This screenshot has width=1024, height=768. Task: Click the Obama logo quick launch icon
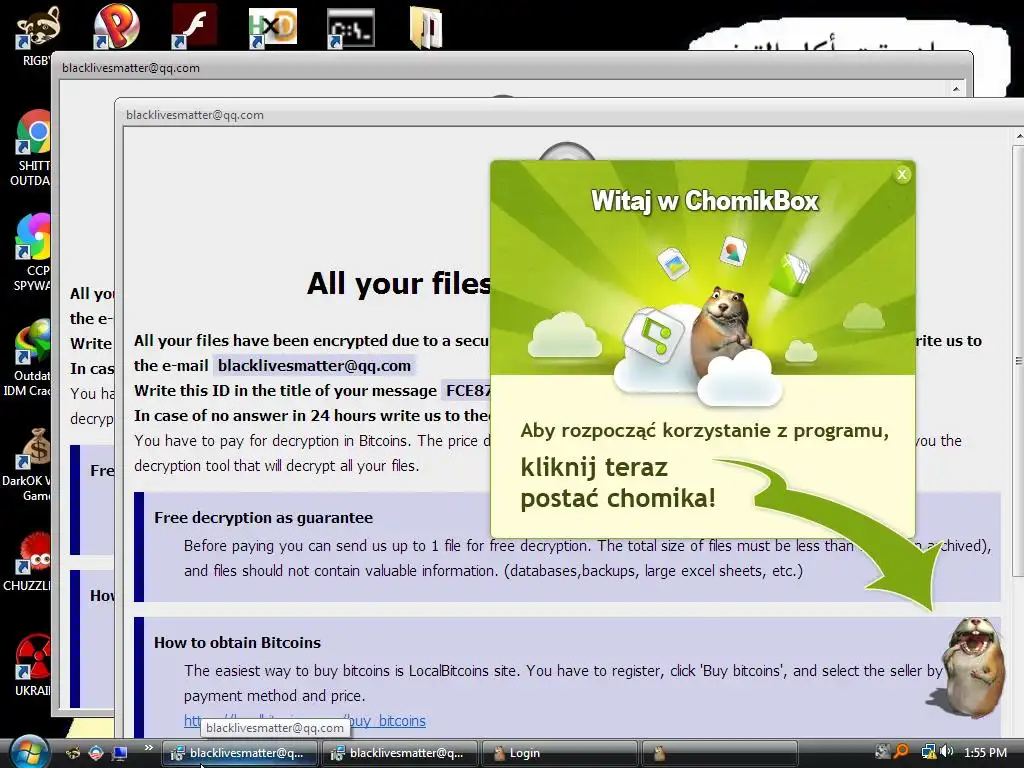click(96, 753)
